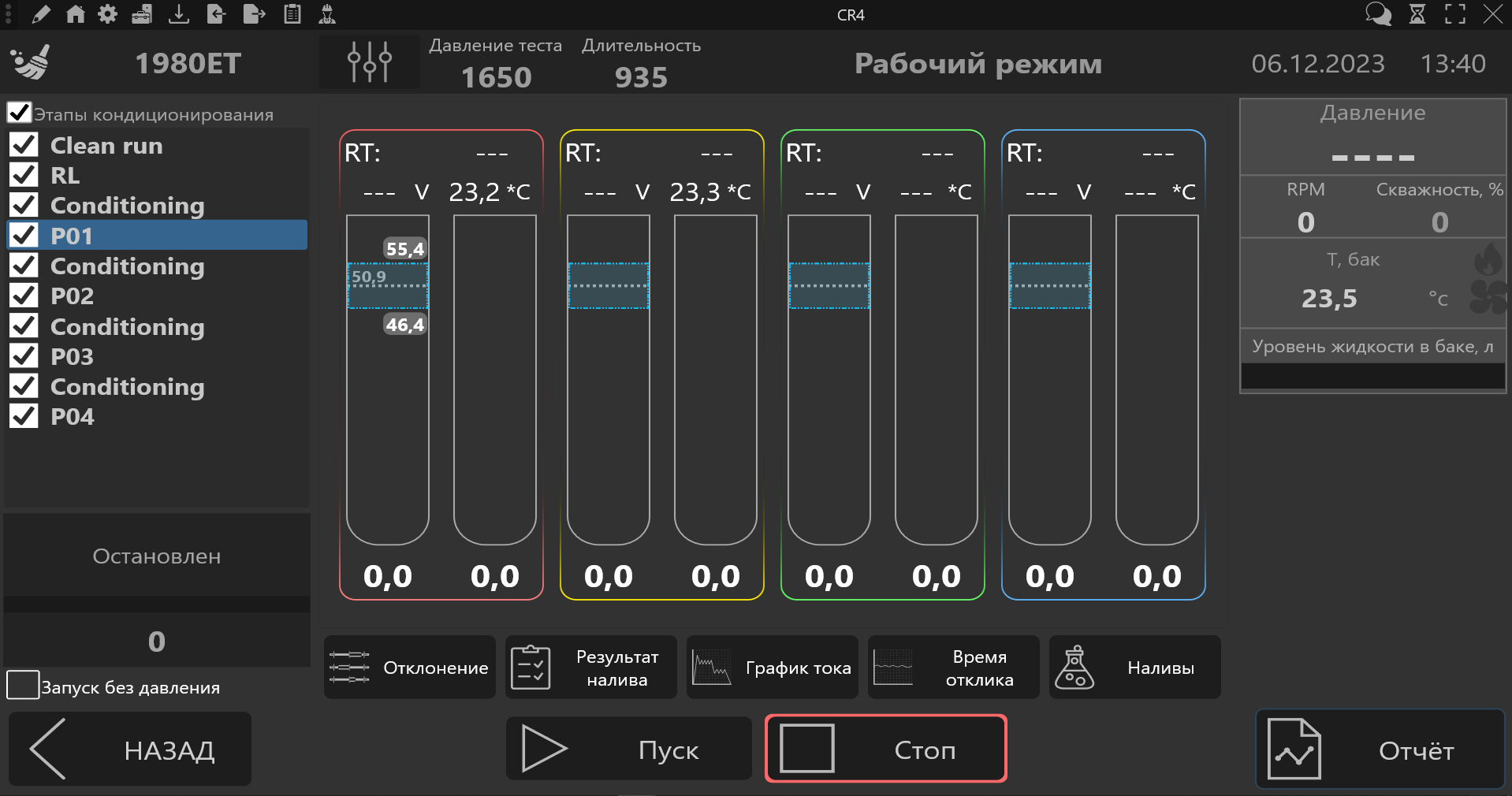1512x796 pixels.
Task: Select the blue channel RT panel header
Action: 1104,152
